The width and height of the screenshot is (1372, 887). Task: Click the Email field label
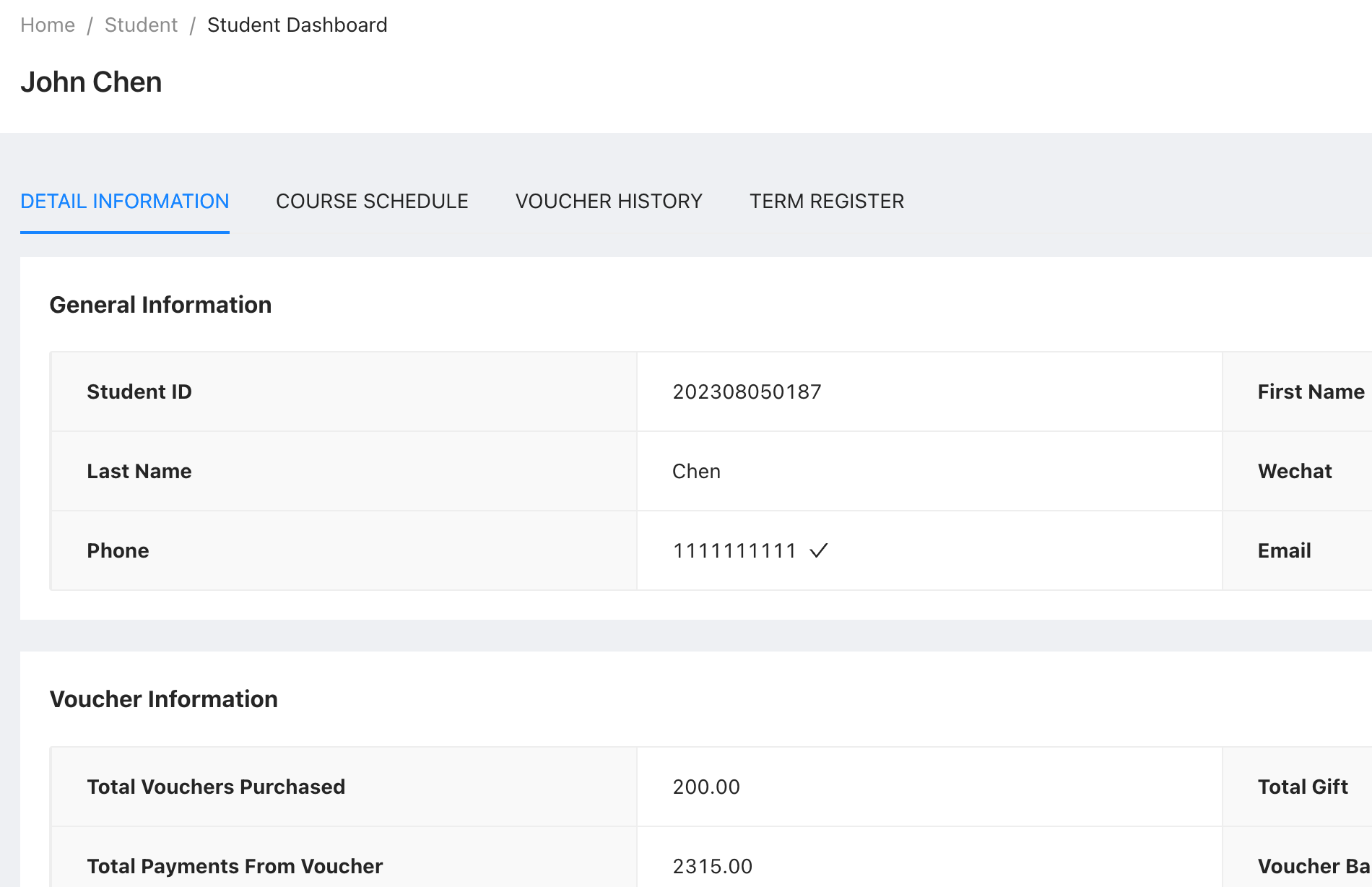[1284, 550]
